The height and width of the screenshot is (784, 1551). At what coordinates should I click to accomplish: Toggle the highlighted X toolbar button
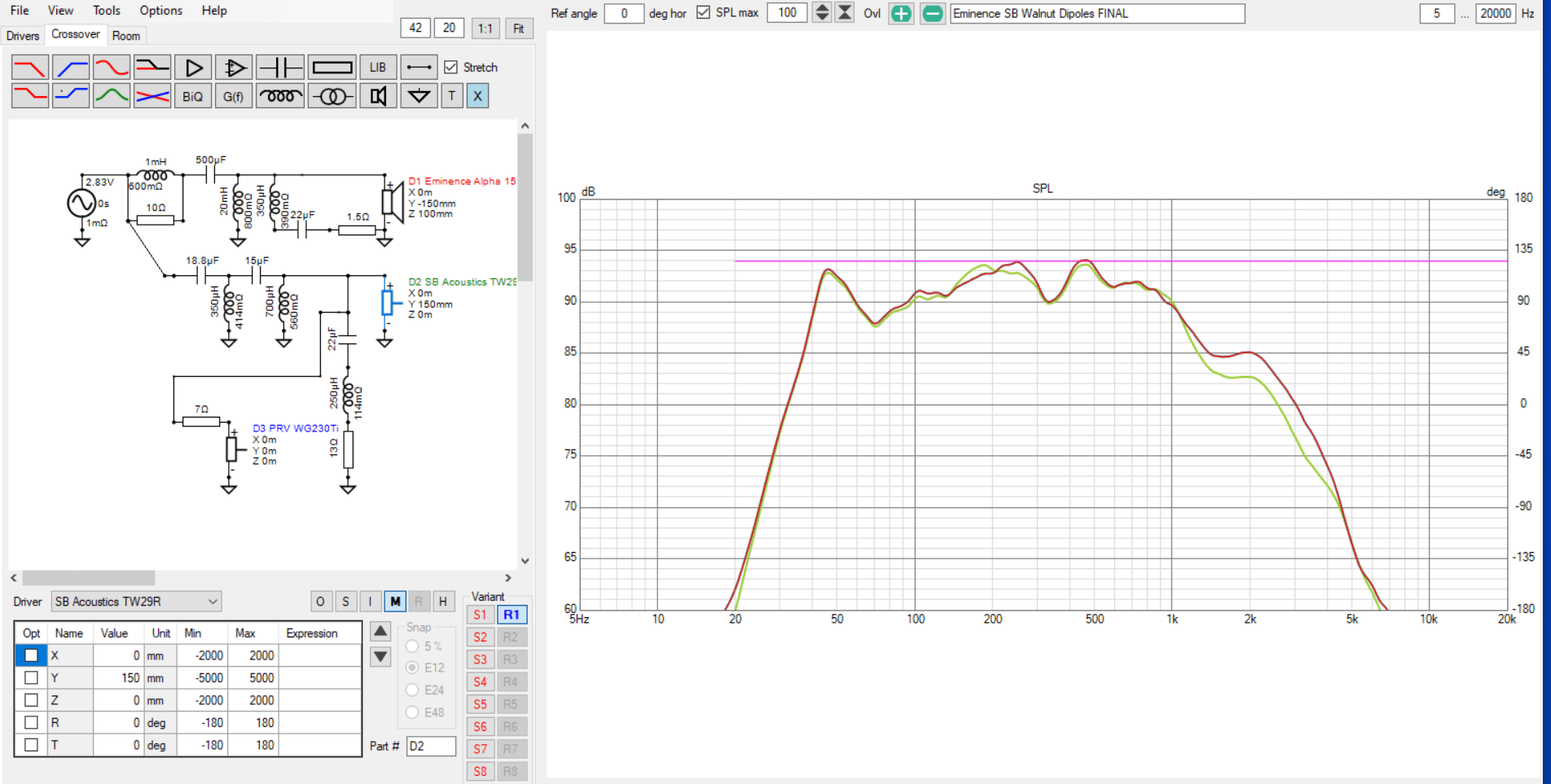pyautogui.click(x=477, y=96)
